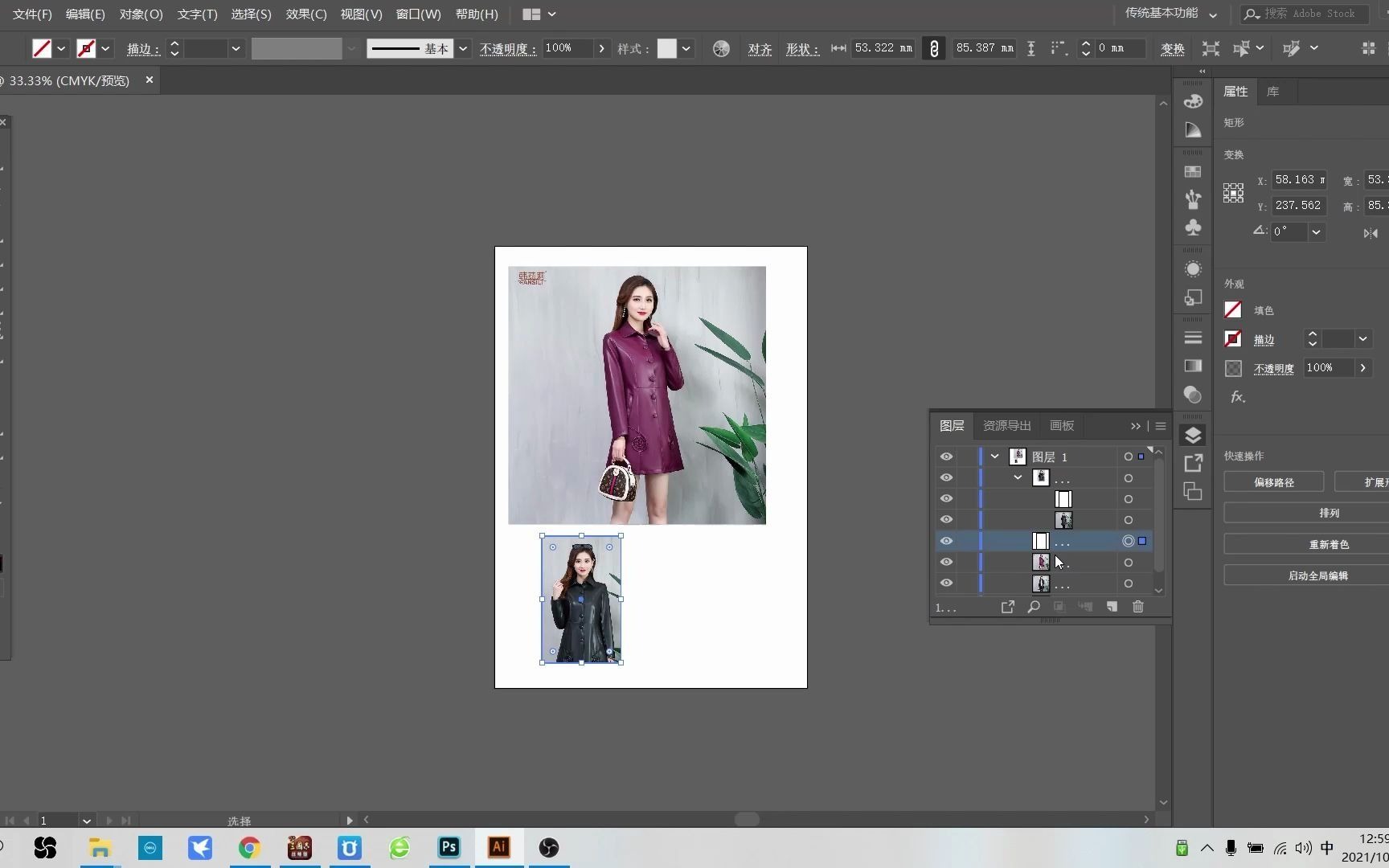The height and width of the screenshot is (868, 1389).
Task: Click the 填色 fill swatch in Appearance
Action: (x=1233, y=310)
